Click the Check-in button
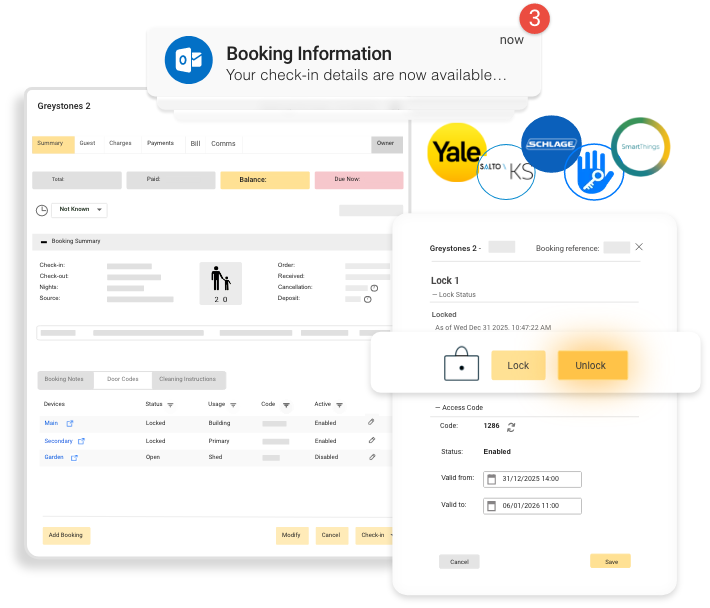 pyautogui.click(x=374, y=536)
